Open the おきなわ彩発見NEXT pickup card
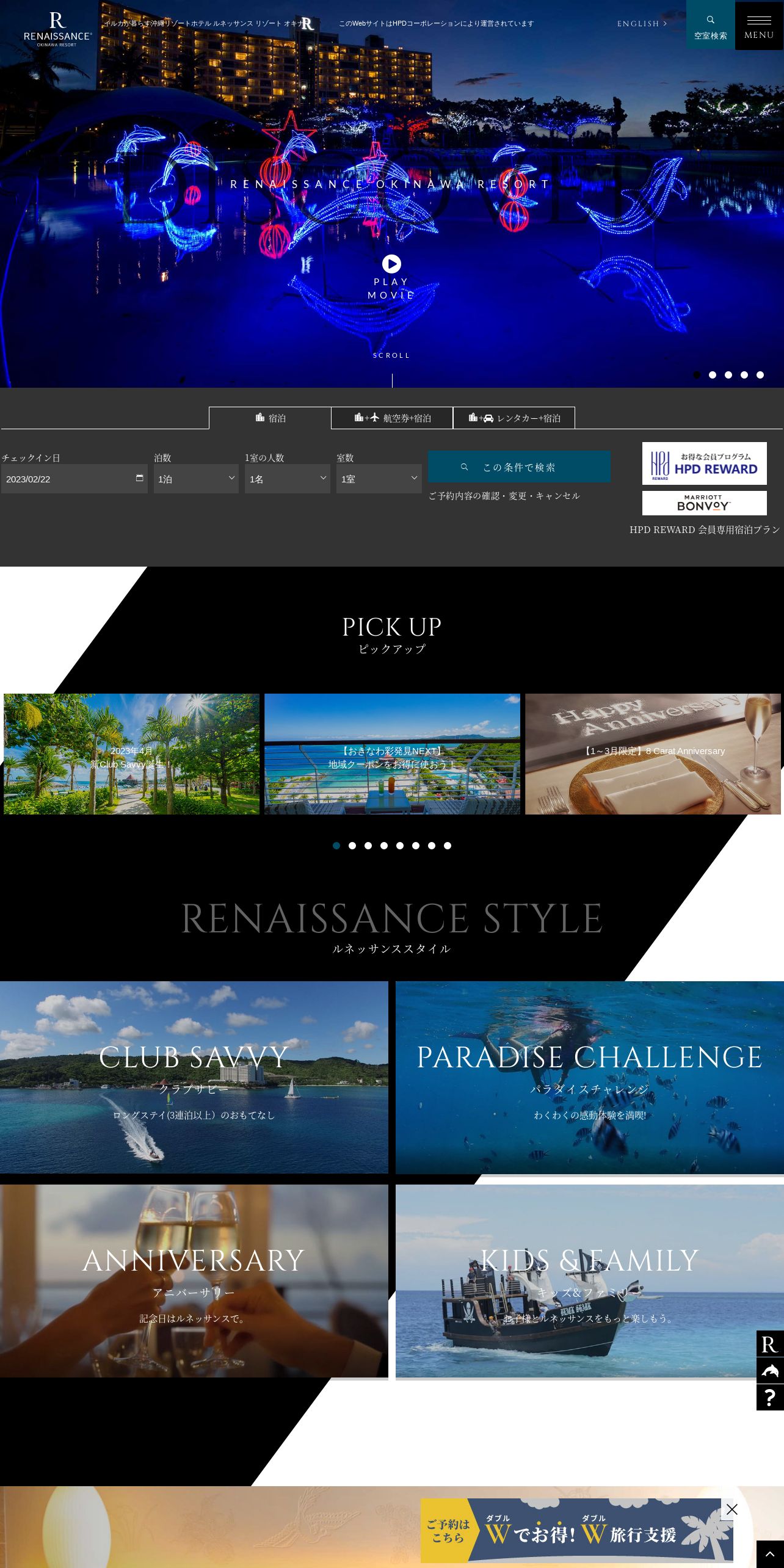 click(392, 753)
